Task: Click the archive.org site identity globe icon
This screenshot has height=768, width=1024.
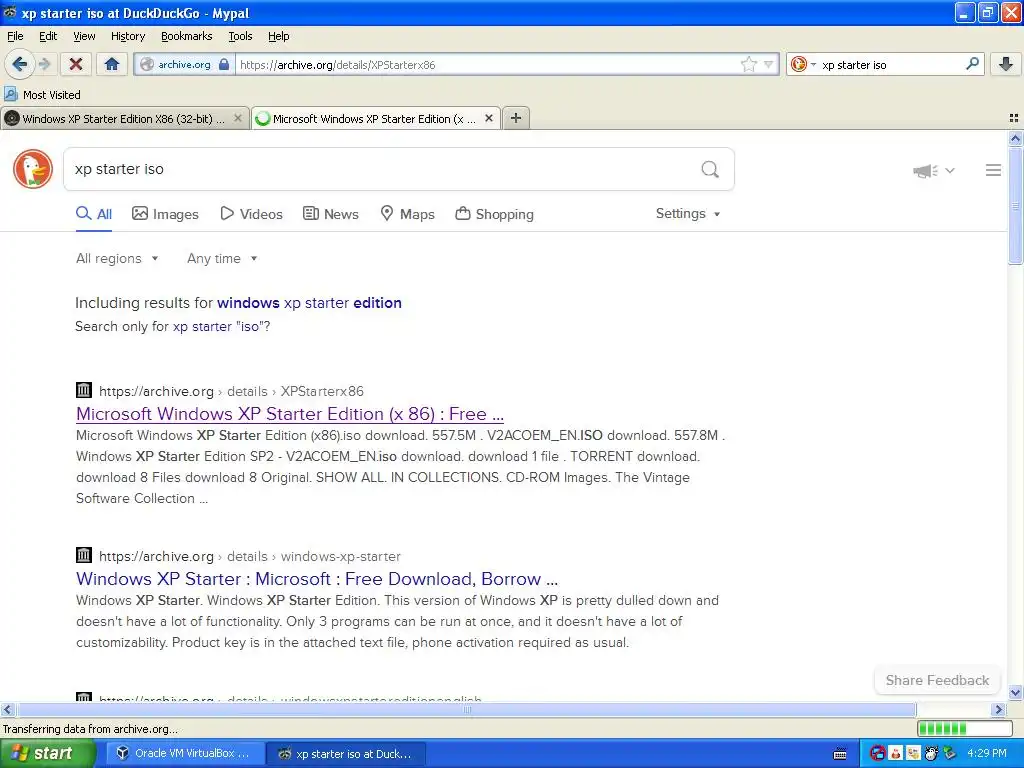Action: coord(147,64)
